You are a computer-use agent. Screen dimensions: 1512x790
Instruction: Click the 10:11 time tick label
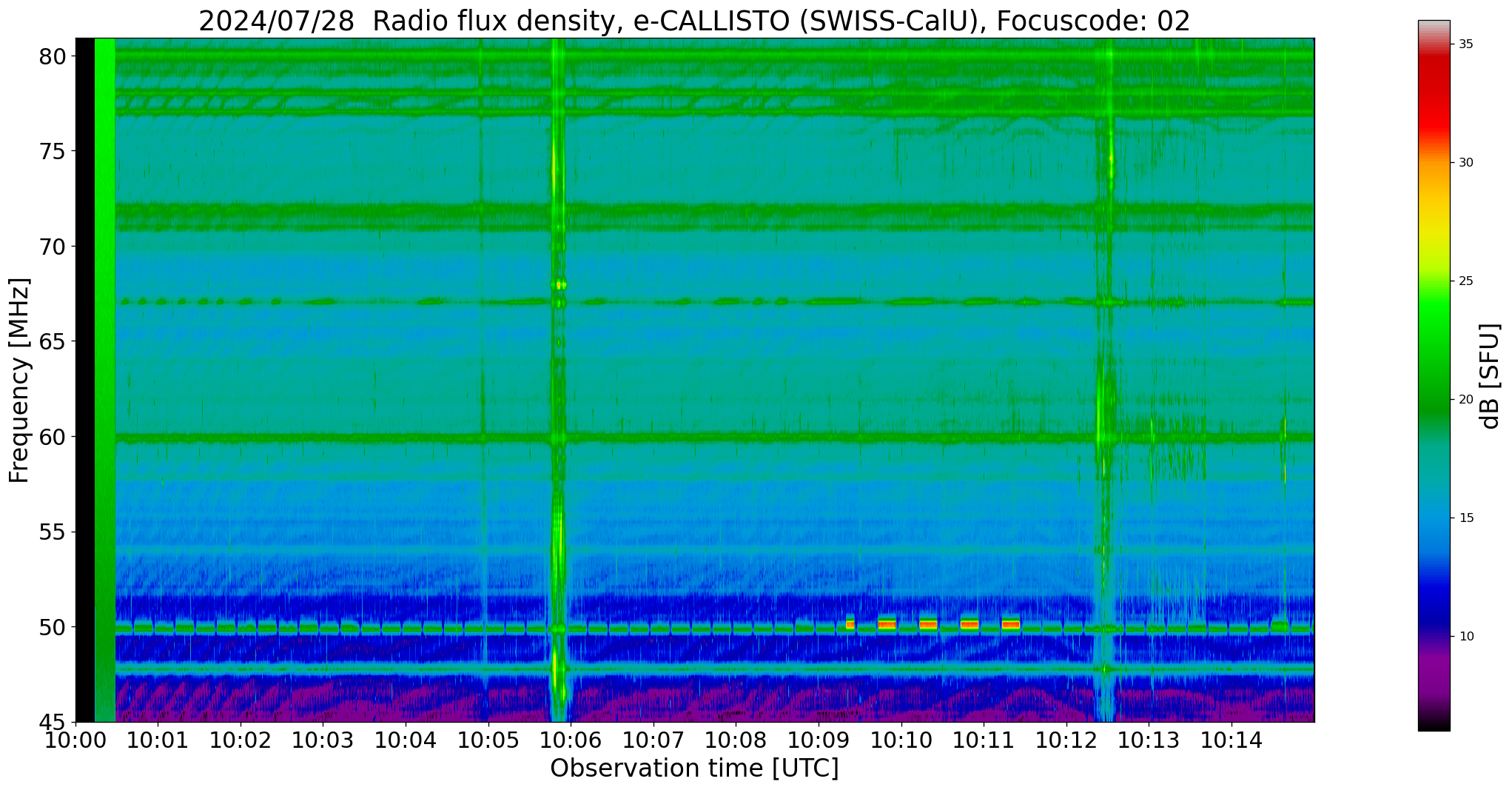pyautogui.click(x=984, y=741)
